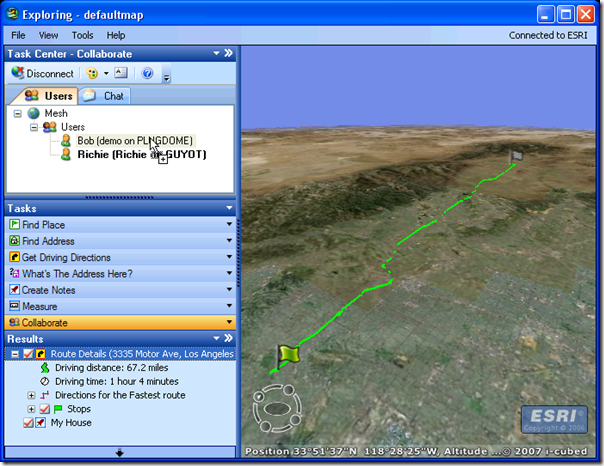
Task: Expand Directions for the Fastest route
Action: (32, 396)
